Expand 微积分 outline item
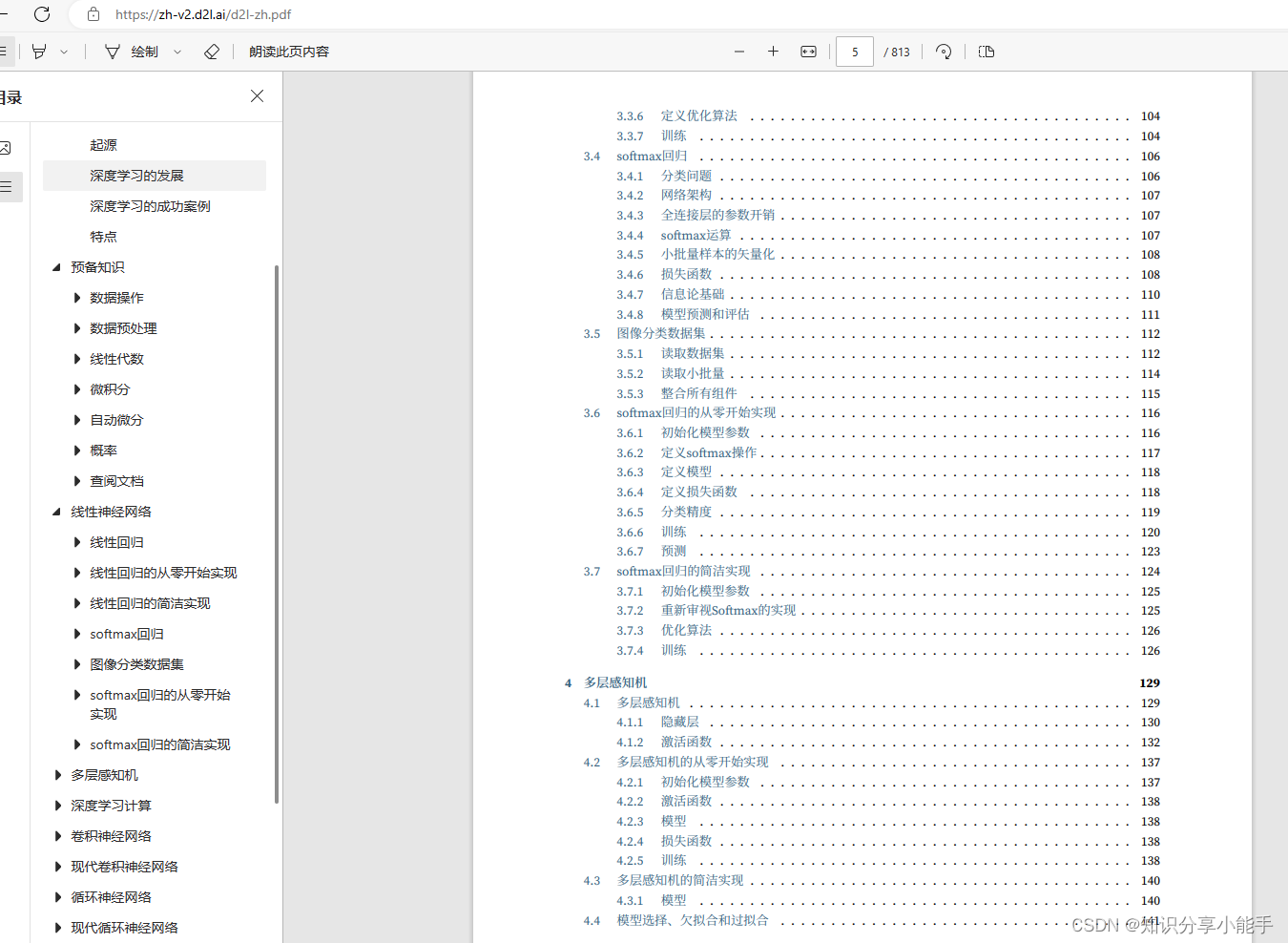Viewport: 1288px width, 943px height. [76, 389]
